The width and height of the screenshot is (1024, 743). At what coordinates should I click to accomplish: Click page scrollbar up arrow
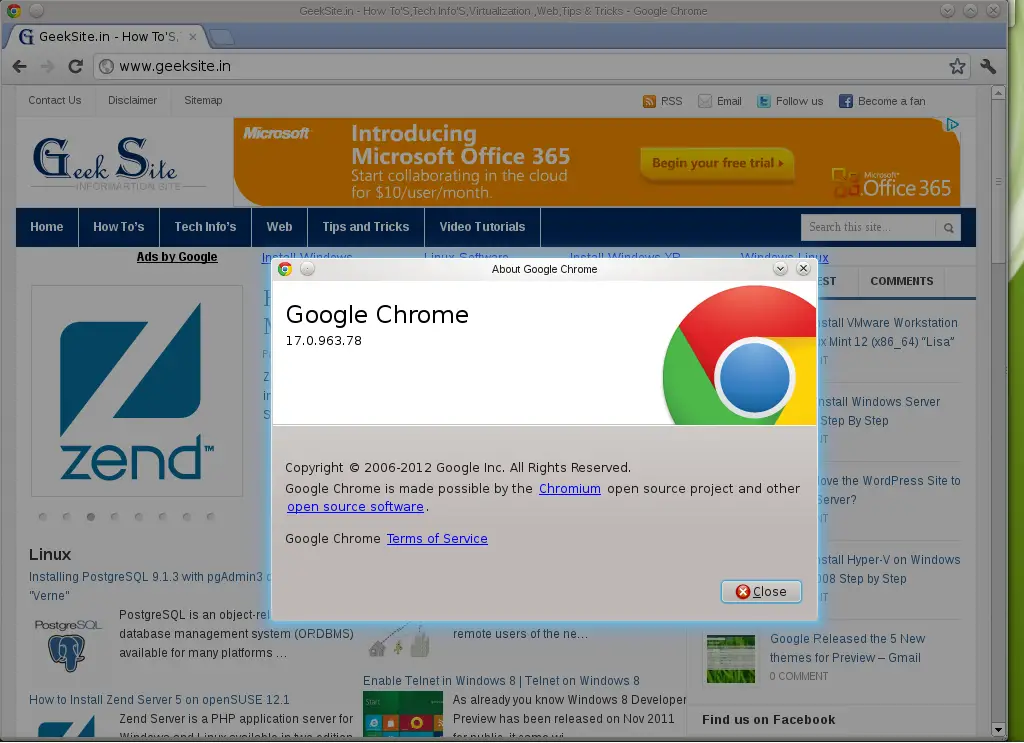tap(997, 94)
